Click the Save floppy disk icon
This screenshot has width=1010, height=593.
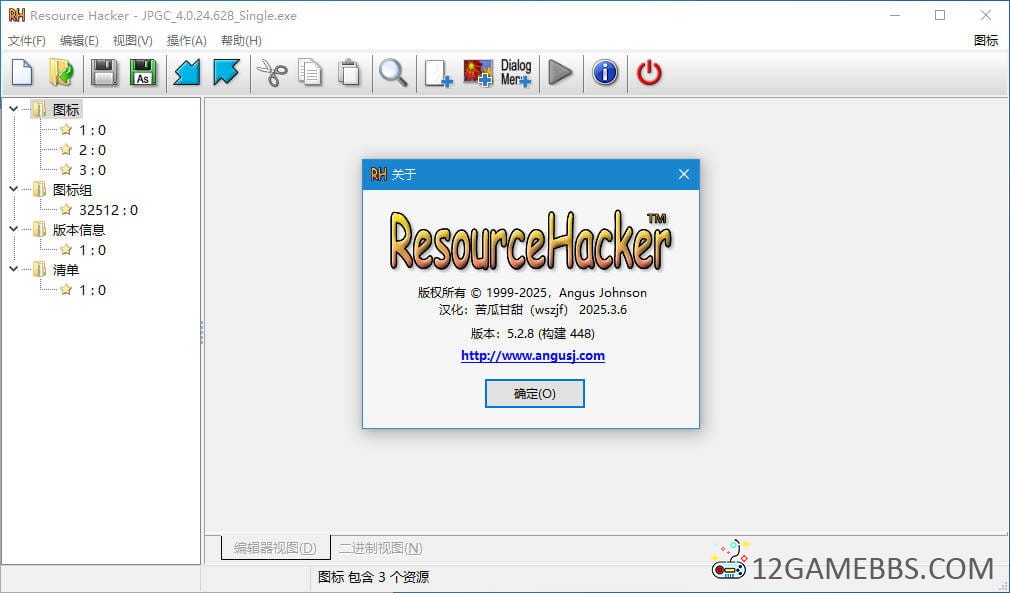(104, 73)
